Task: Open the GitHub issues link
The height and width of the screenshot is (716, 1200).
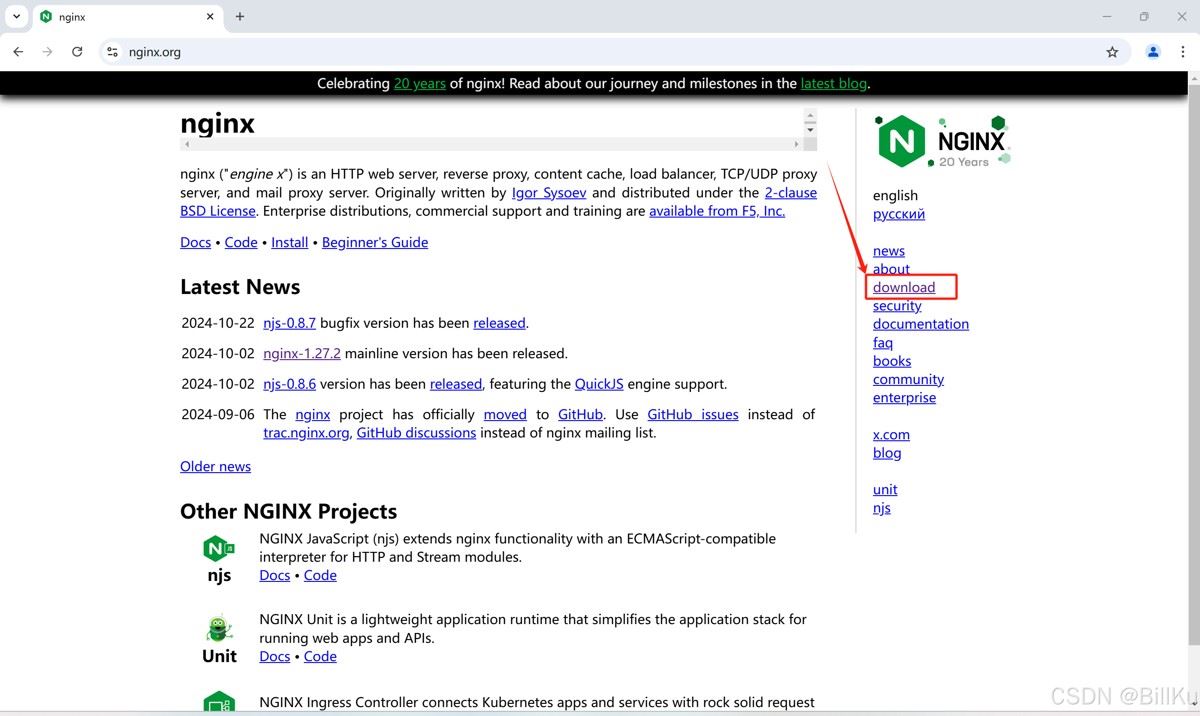Action: [693, 414]
